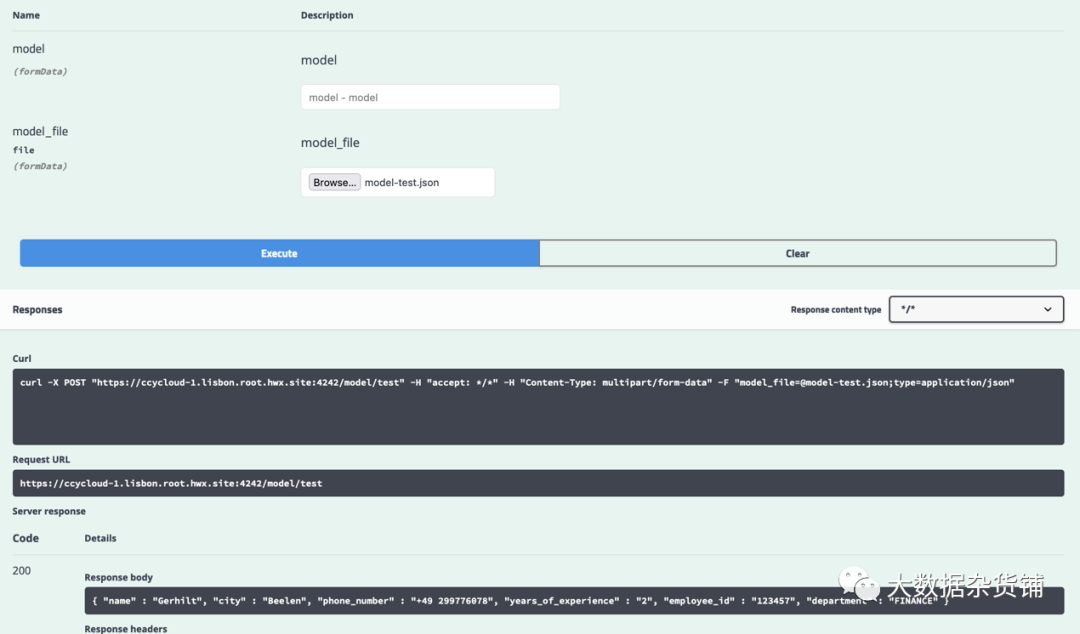
Task: Click the Request URL text block
Action: click(x=538, y=483)
